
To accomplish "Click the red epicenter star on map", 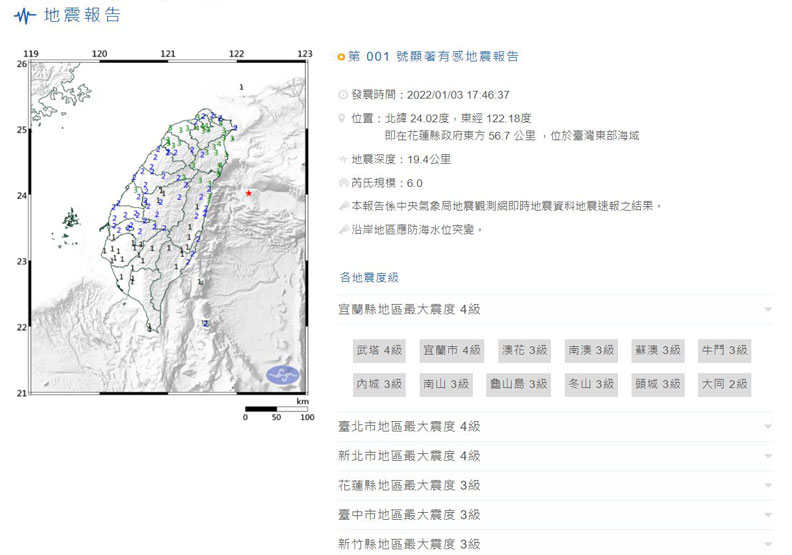I will pyautogui.click(x=248, y=192).
